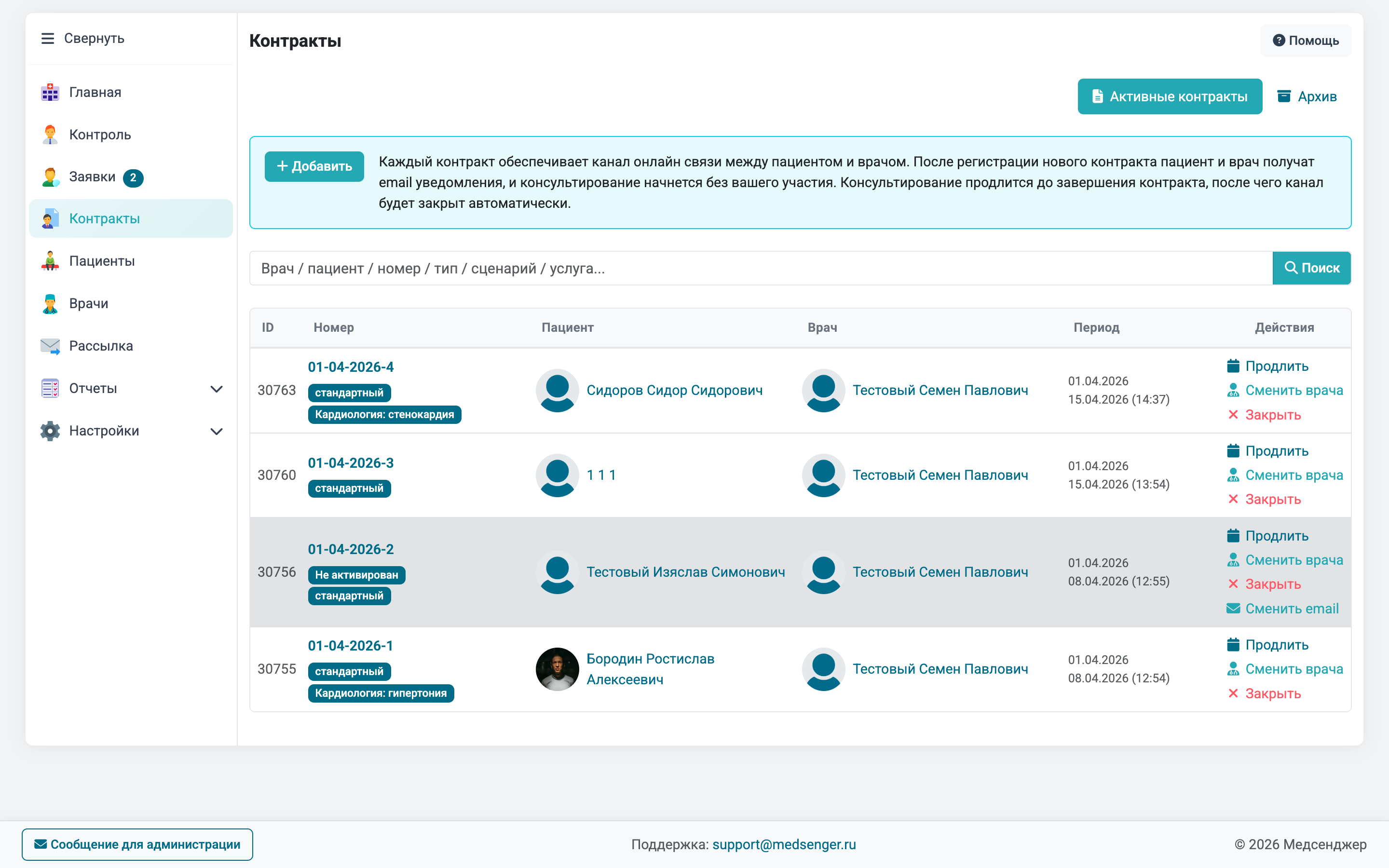Open support@medsenger.ru link

[784, 844]
